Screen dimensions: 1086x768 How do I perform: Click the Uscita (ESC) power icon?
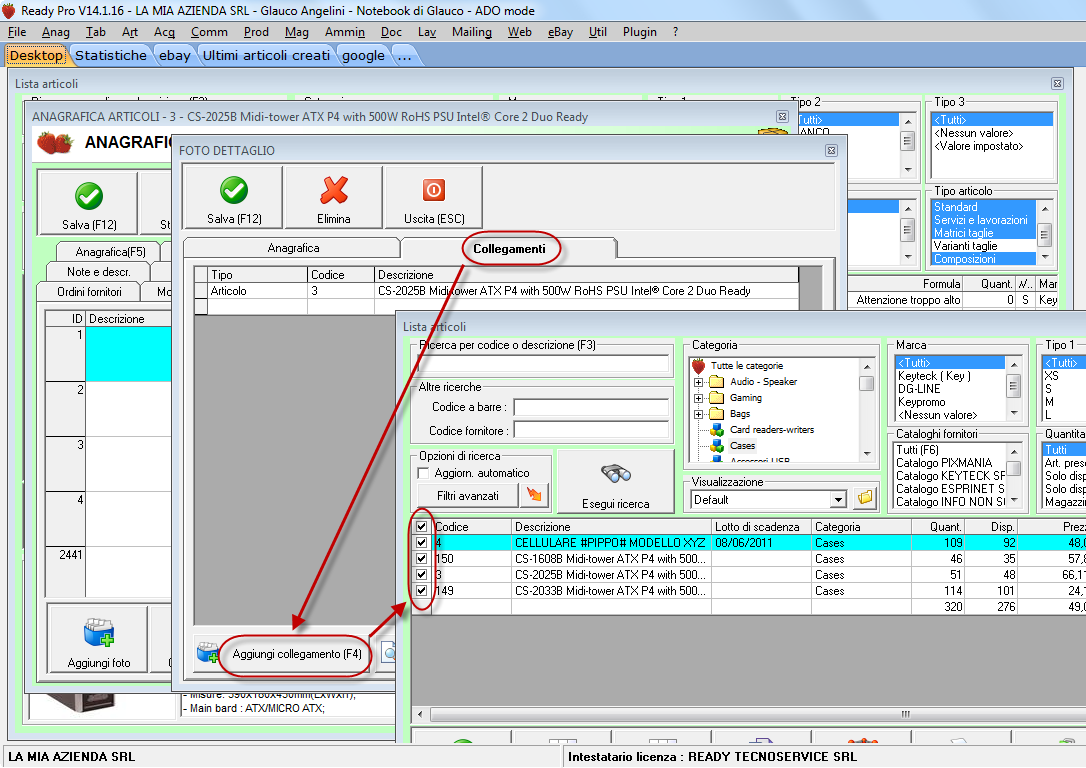tap(434, 190)
